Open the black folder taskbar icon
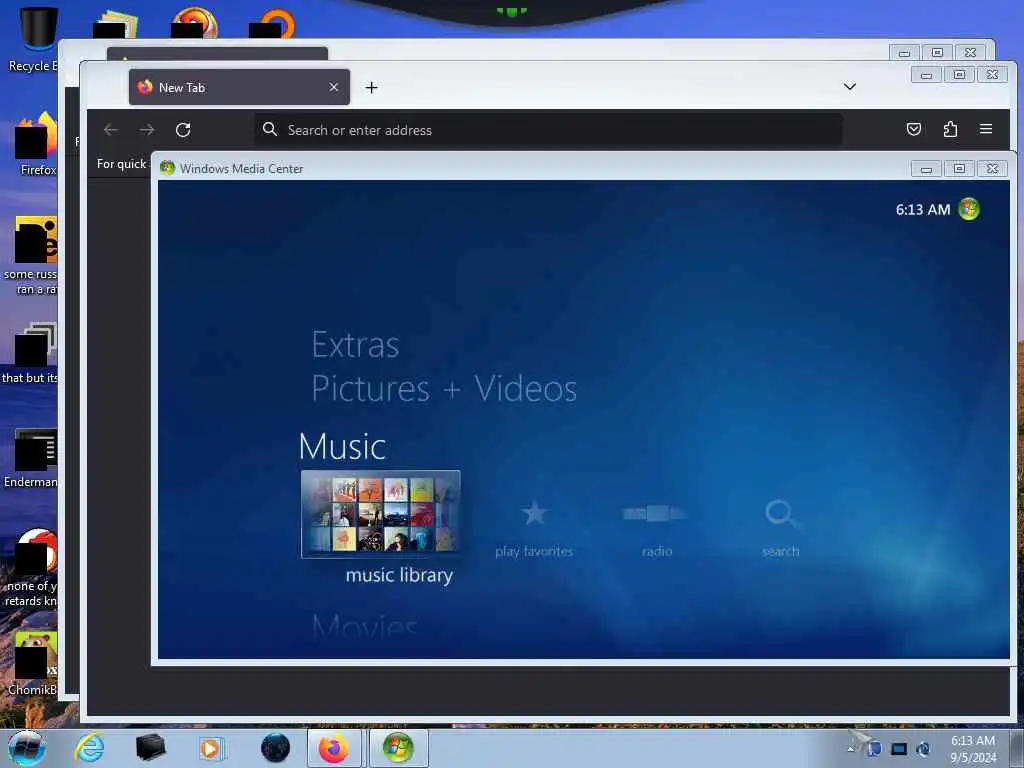The height and width of the screenshot is (768, 1024). pos(151,748)
